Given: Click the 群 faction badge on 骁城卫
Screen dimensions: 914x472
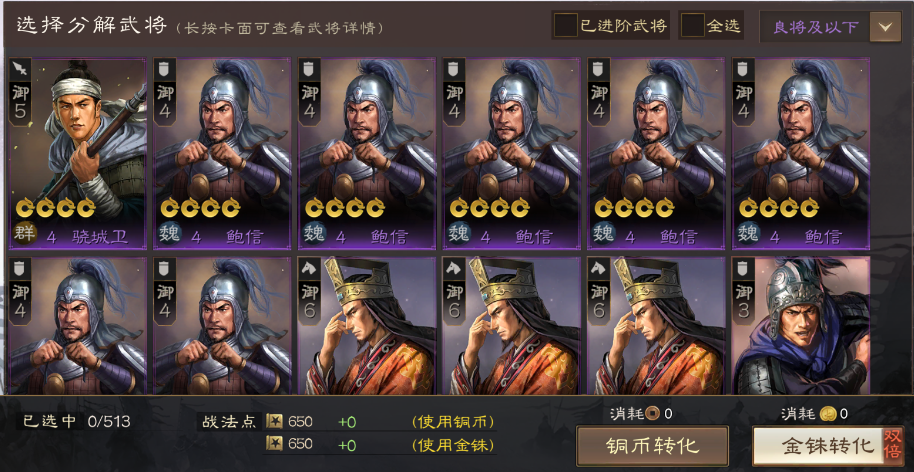Looking at the screenshot, I should coord(25,234).
